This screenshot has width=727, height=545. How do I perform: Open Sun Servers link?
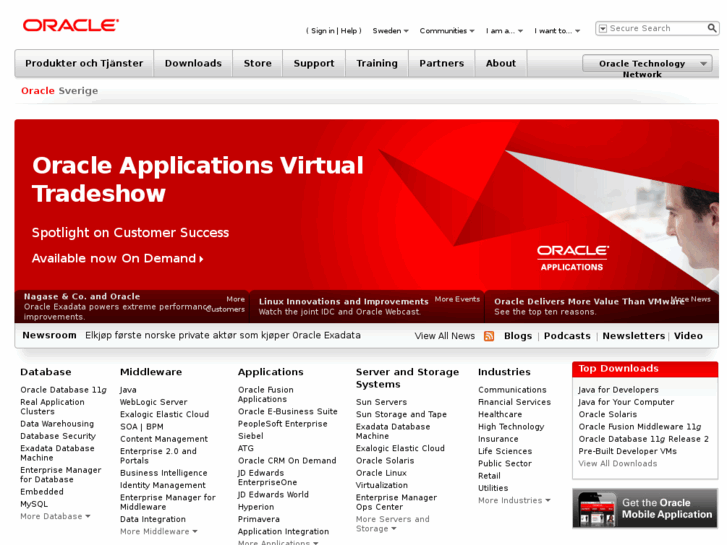tap(381, 402)
